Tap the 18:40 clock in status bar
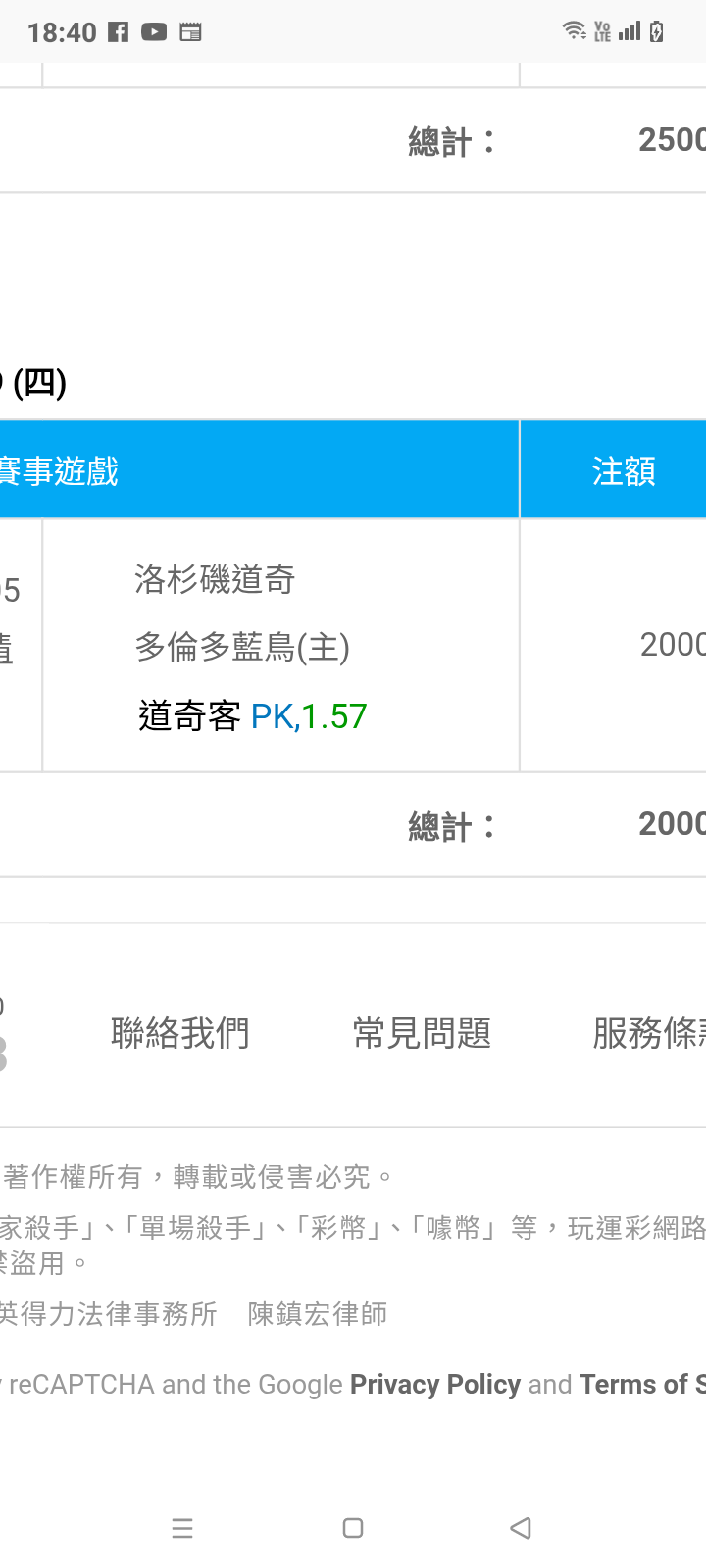706x1568 pixels. (x=62, y=33)
